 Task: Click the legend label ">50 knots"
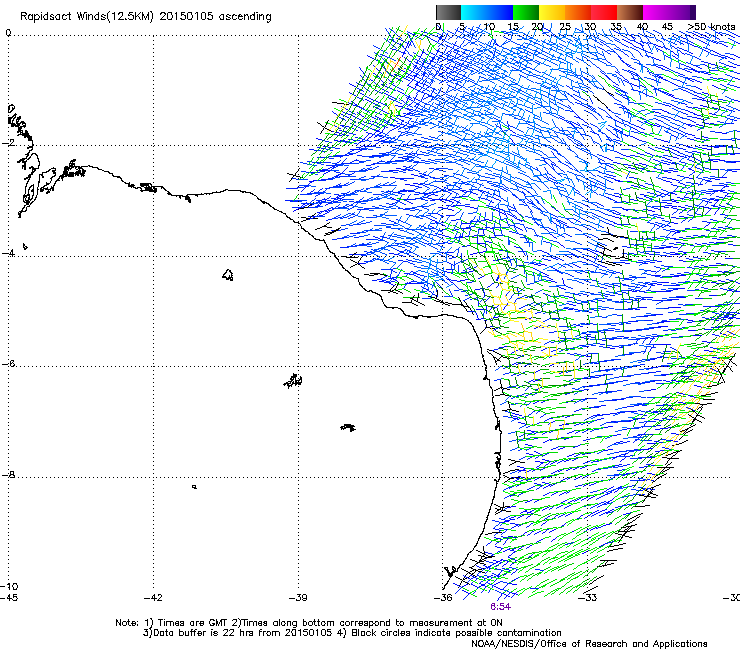point(711,26)
